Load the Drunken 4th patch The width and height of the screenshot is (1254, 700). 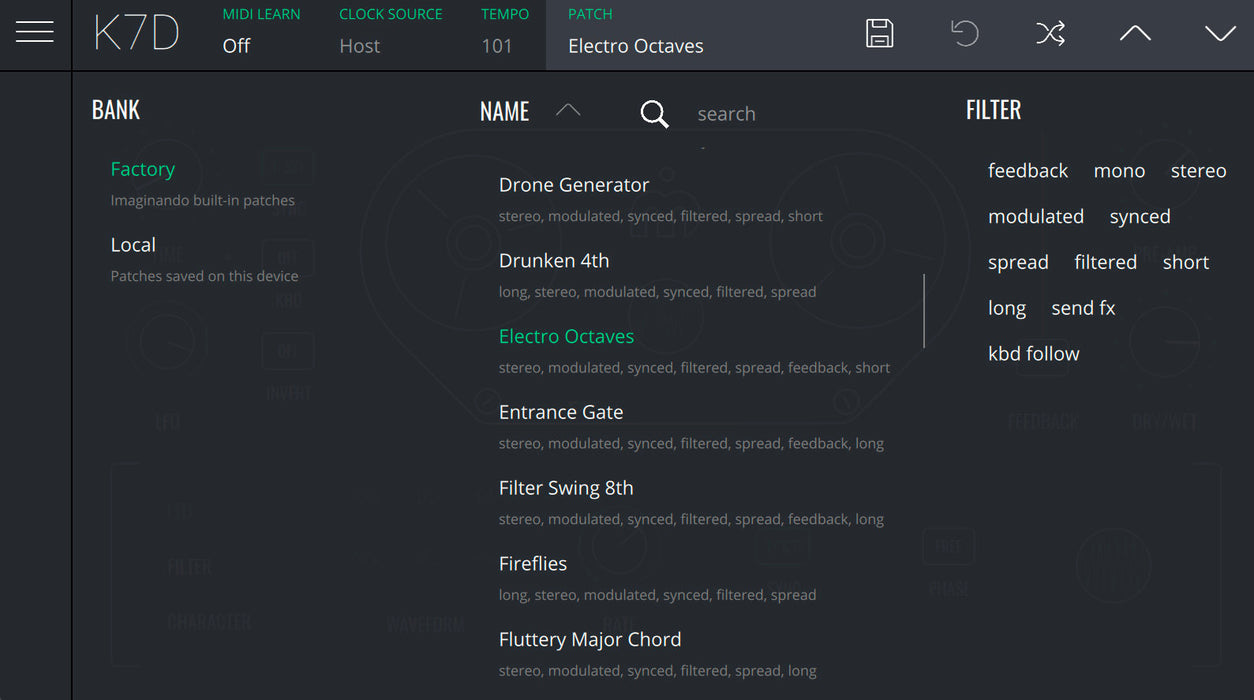click(554, 261)
